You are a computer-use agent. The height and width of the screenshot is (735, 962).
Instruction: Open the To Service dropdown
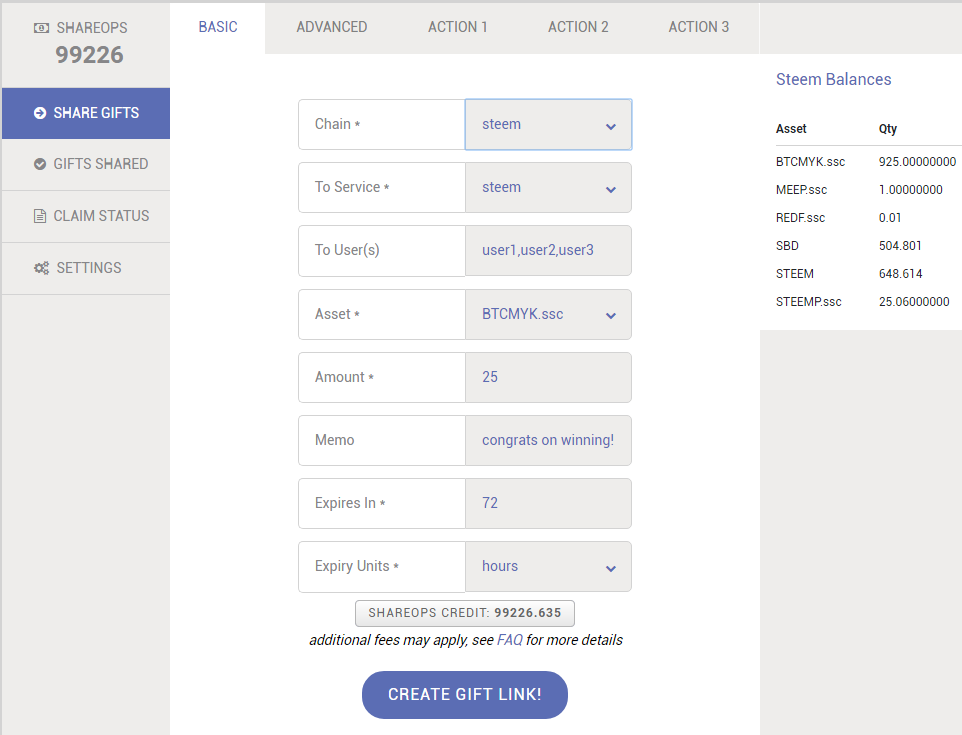click(x=548, y=188)
